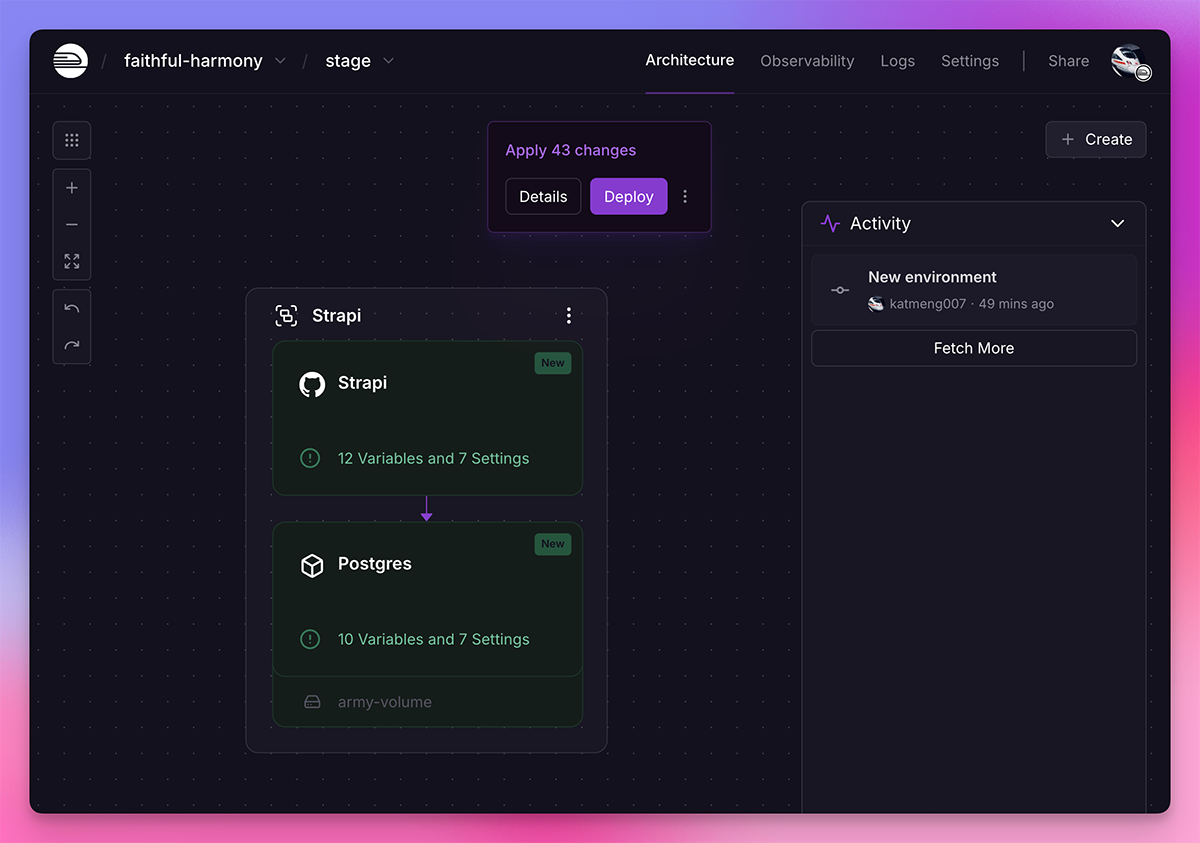Zoom in with the plus icon

pos(72,188)
